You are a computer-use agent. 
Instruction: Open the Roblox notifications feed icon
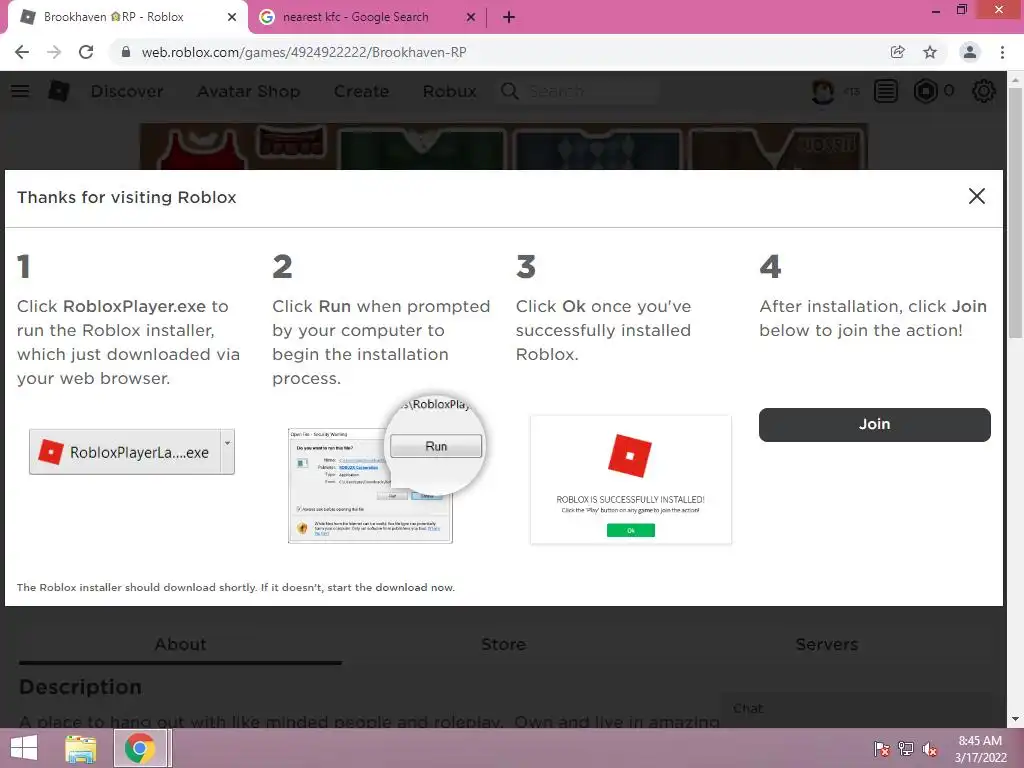pos(886,91)
